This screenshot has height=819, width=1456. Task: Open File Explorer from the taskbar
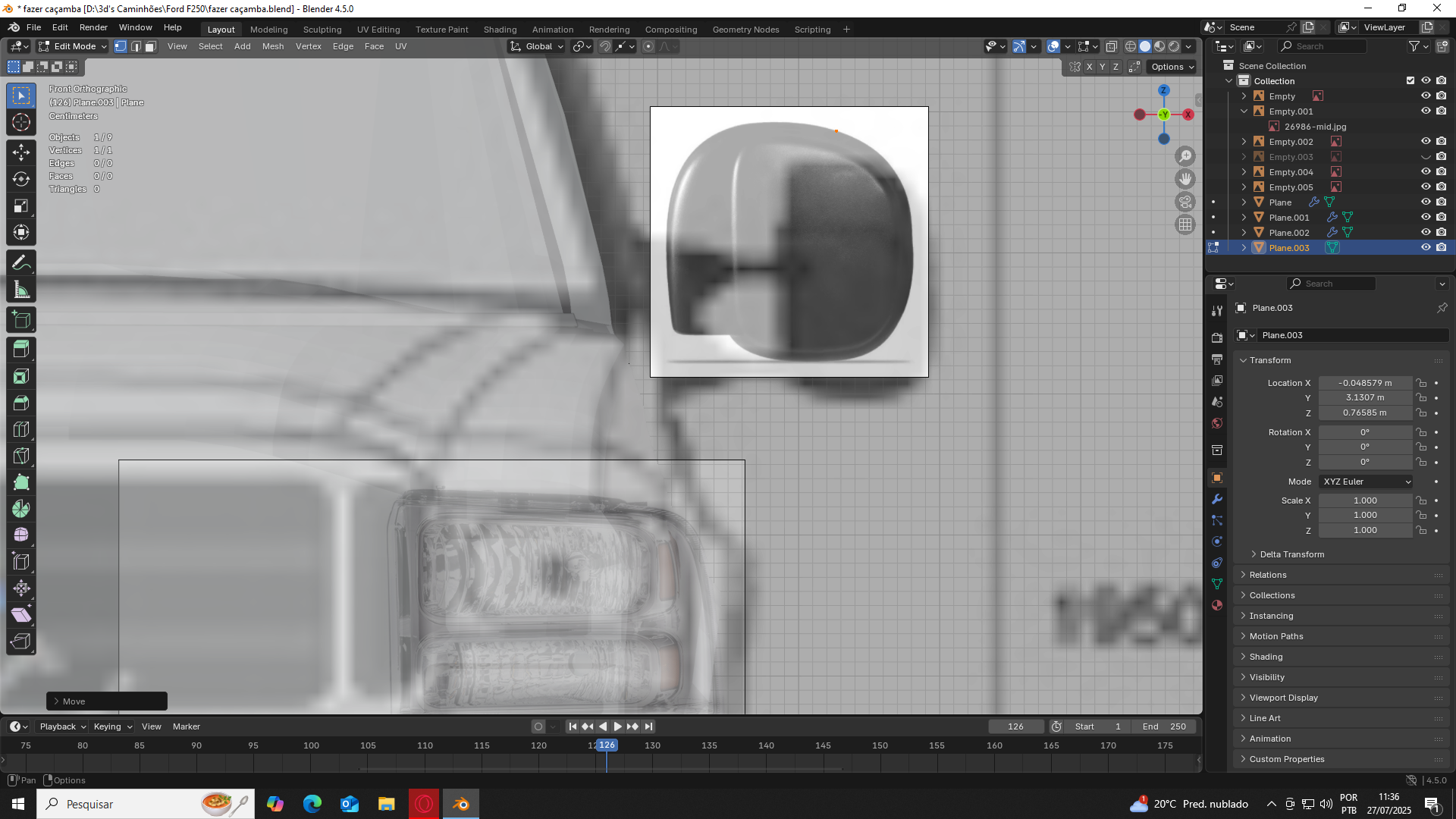pyautogui.click(x=387, y=804)
